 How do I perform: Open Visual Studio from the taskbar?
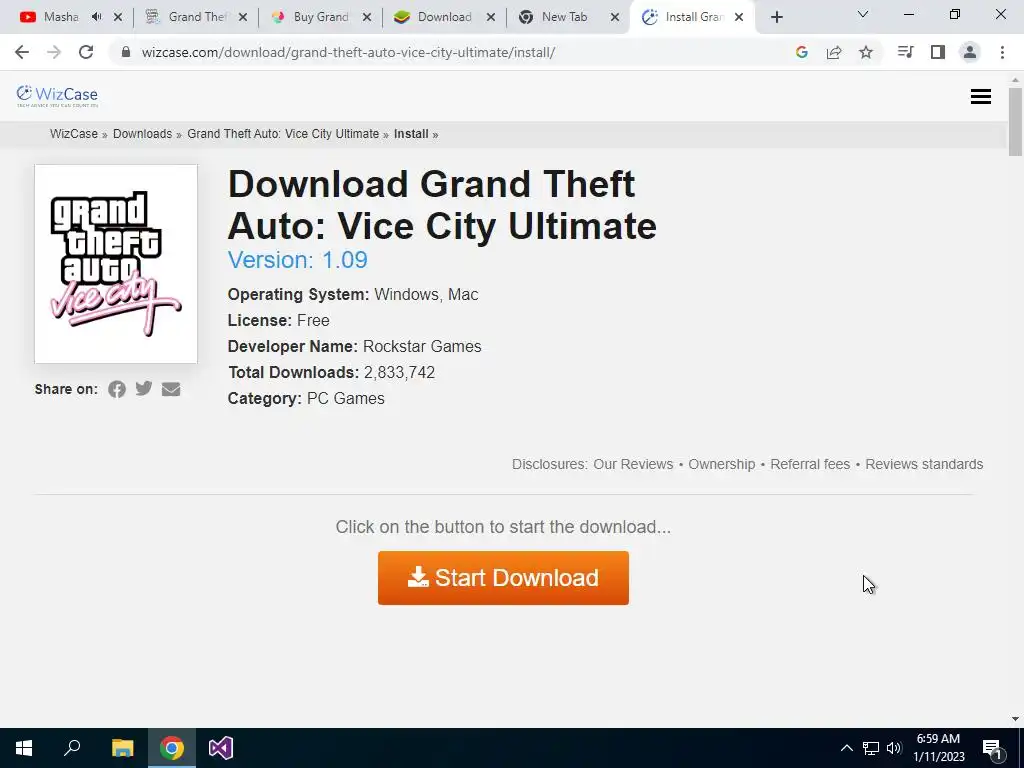(x=221, y=748)
